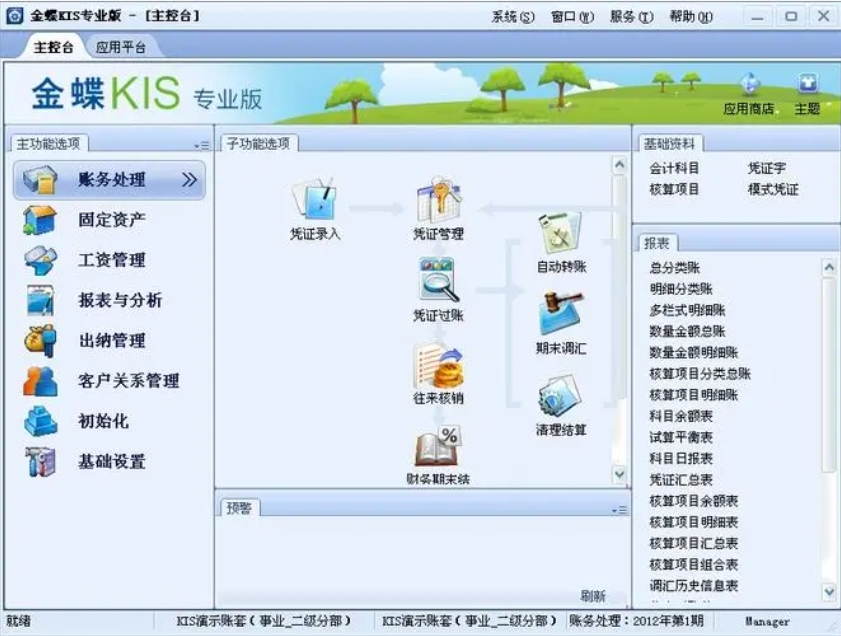Image resolution: width=841 pixels, height=636 pixels.
Task: Select the 基础资料 panel tab
Action: point(670,143)
